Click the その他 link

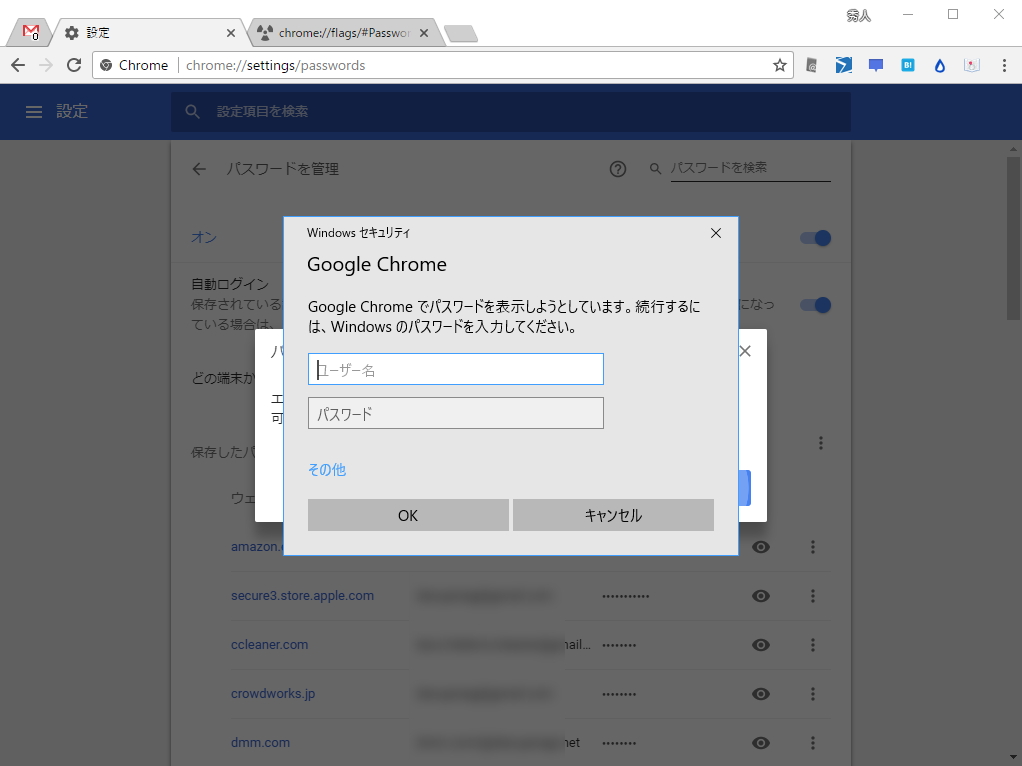pyautogui.click(x=327, y=470)
